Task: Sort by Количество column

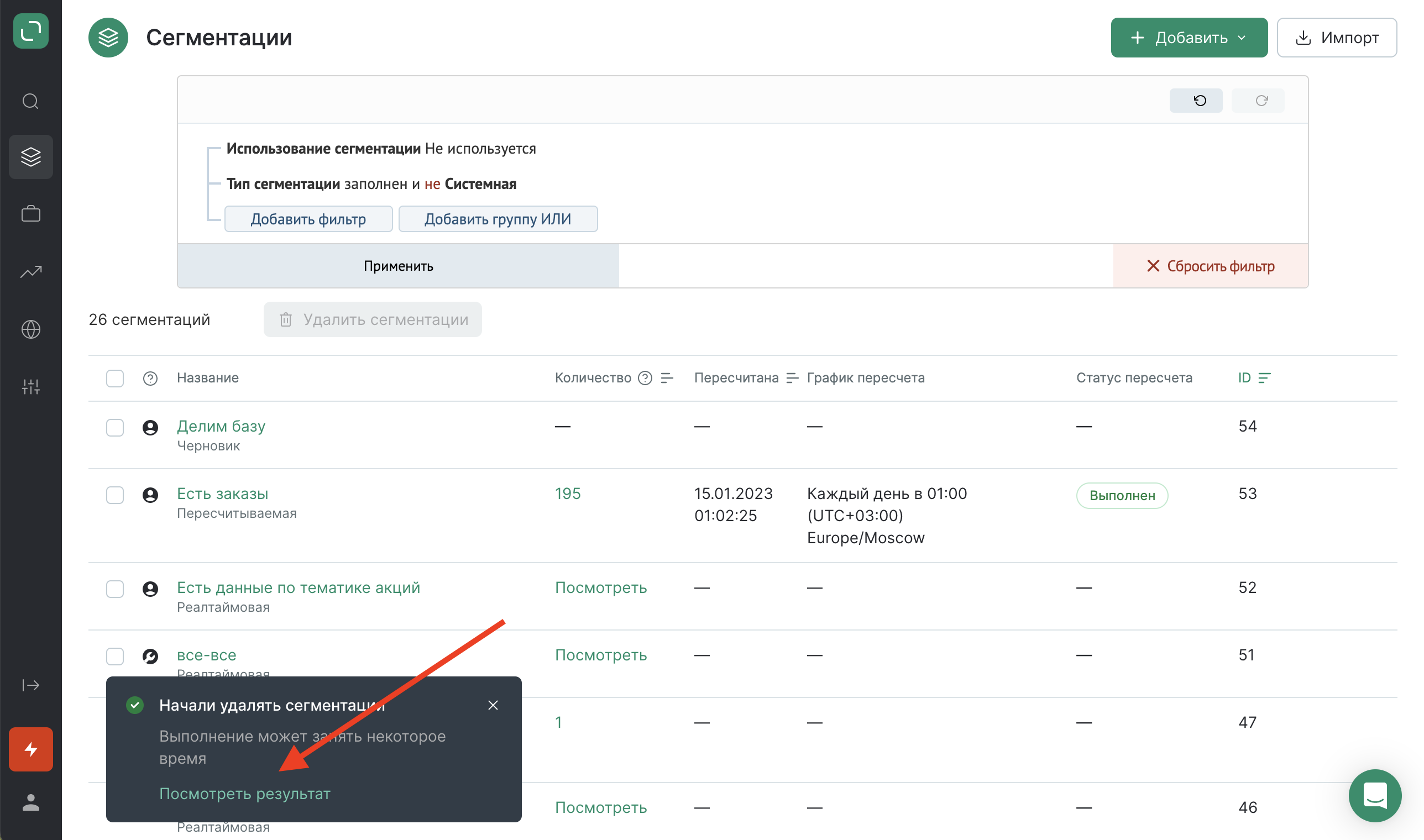Action: 667,377
